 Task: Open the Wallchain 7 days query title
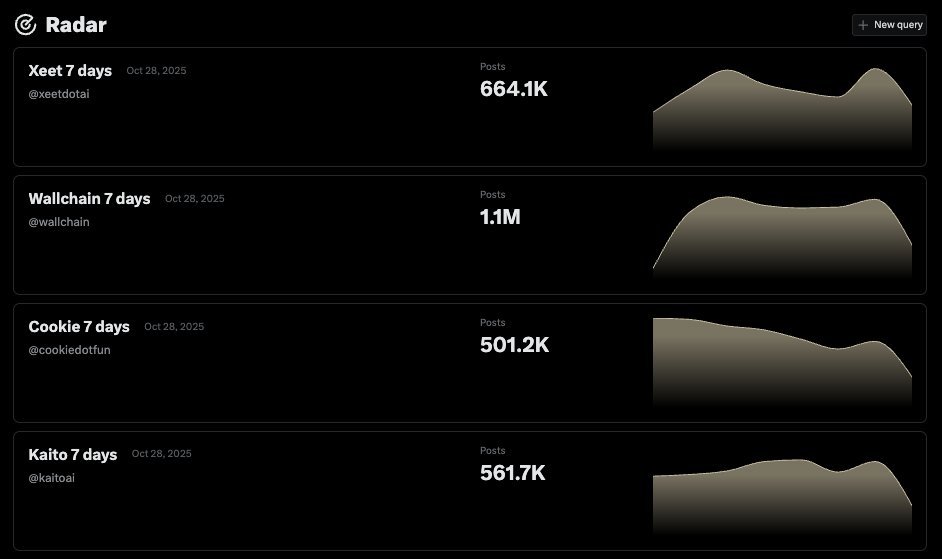(89, 199)
